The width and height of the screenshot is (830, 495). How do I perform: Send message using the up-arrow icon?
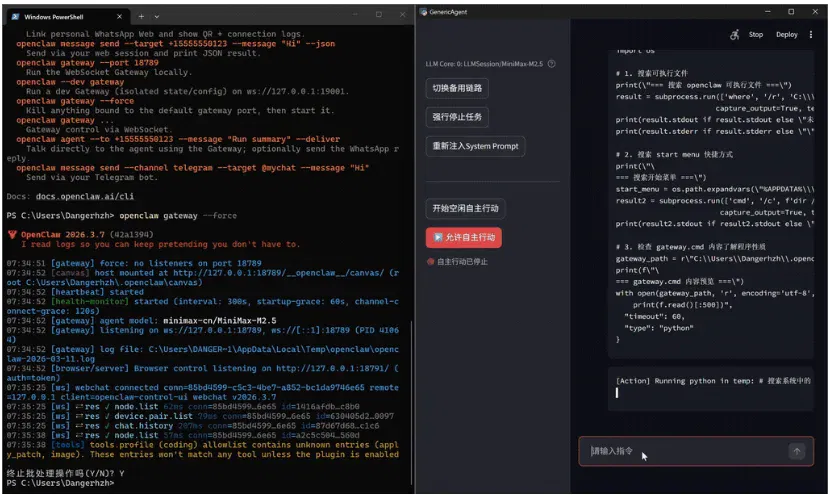[797, 451]
